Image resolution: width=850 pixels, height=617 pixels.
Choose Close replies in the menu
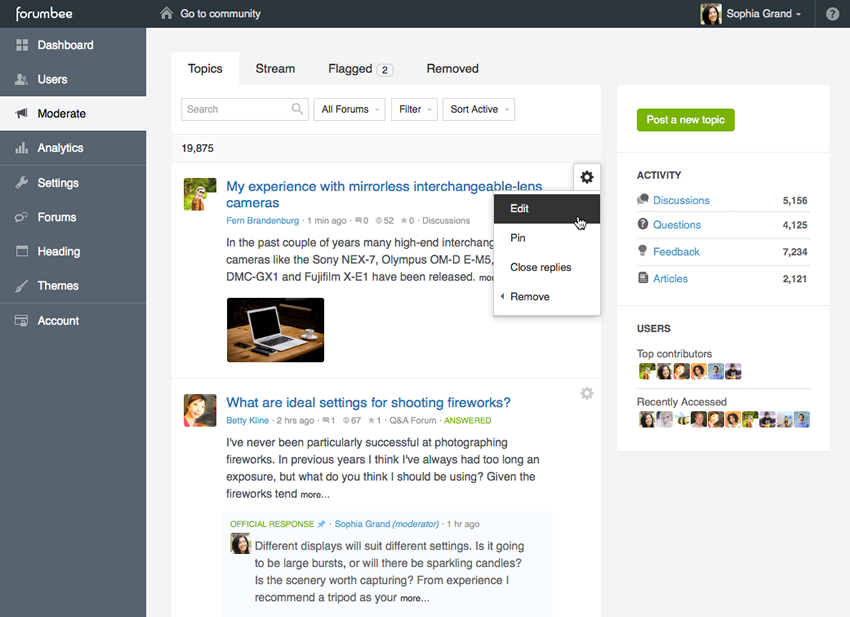coord(540,267)
